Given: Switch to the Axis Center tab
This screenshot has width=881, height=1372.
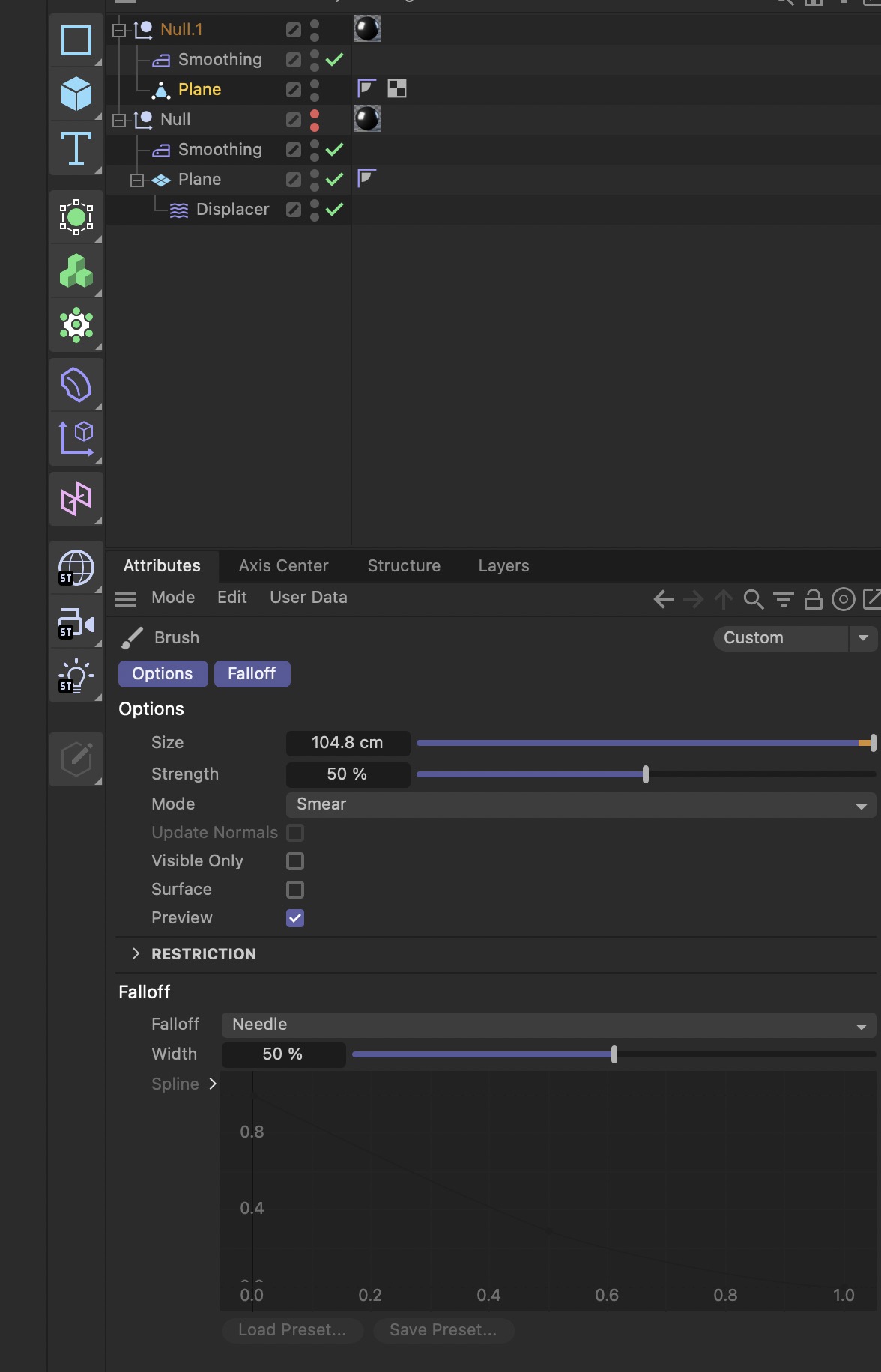Looking at the screenshot, I should click(283, 566).
